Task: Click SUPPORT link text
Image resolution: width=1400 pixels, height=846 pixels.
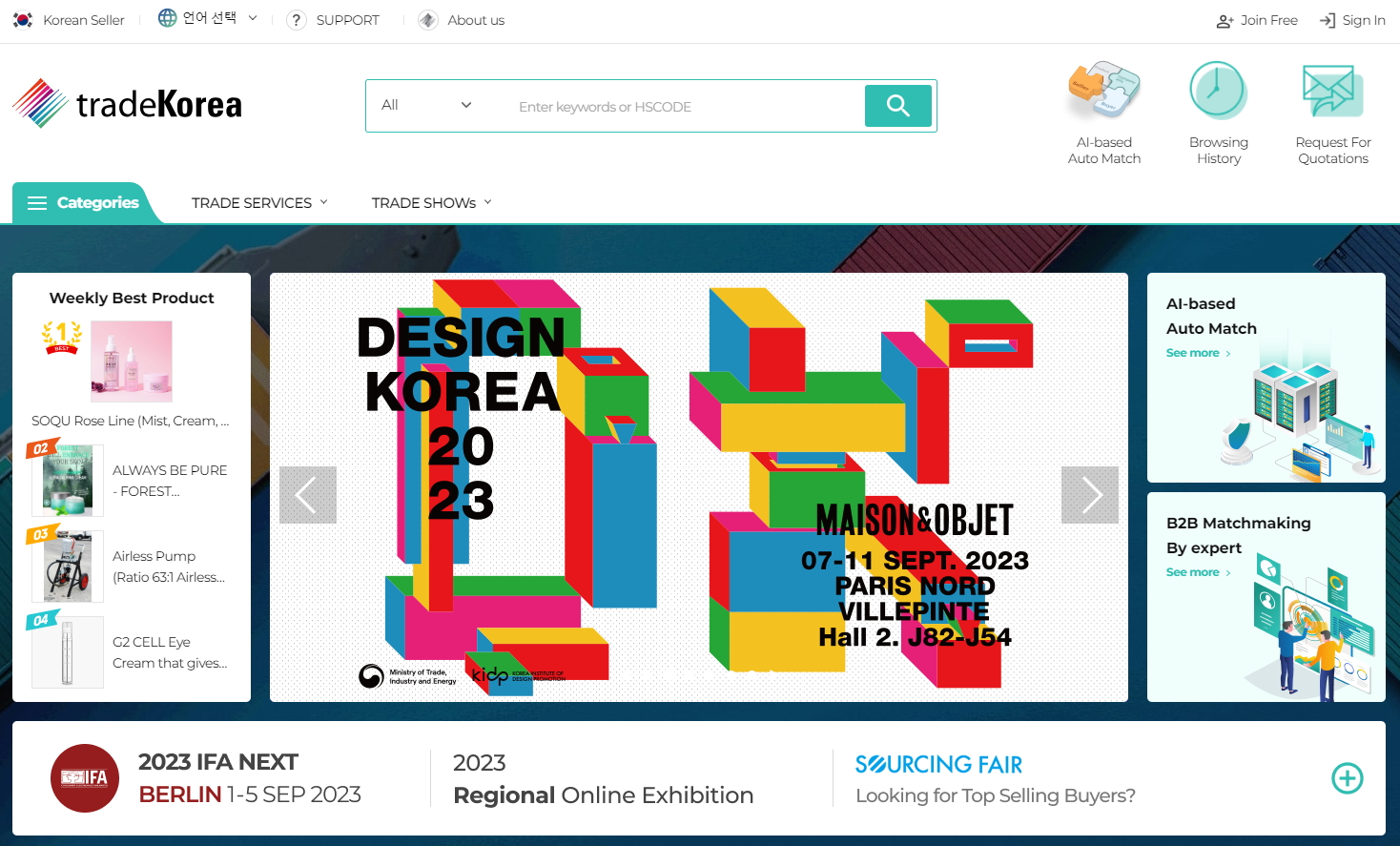Action: (x=348, y=20)
